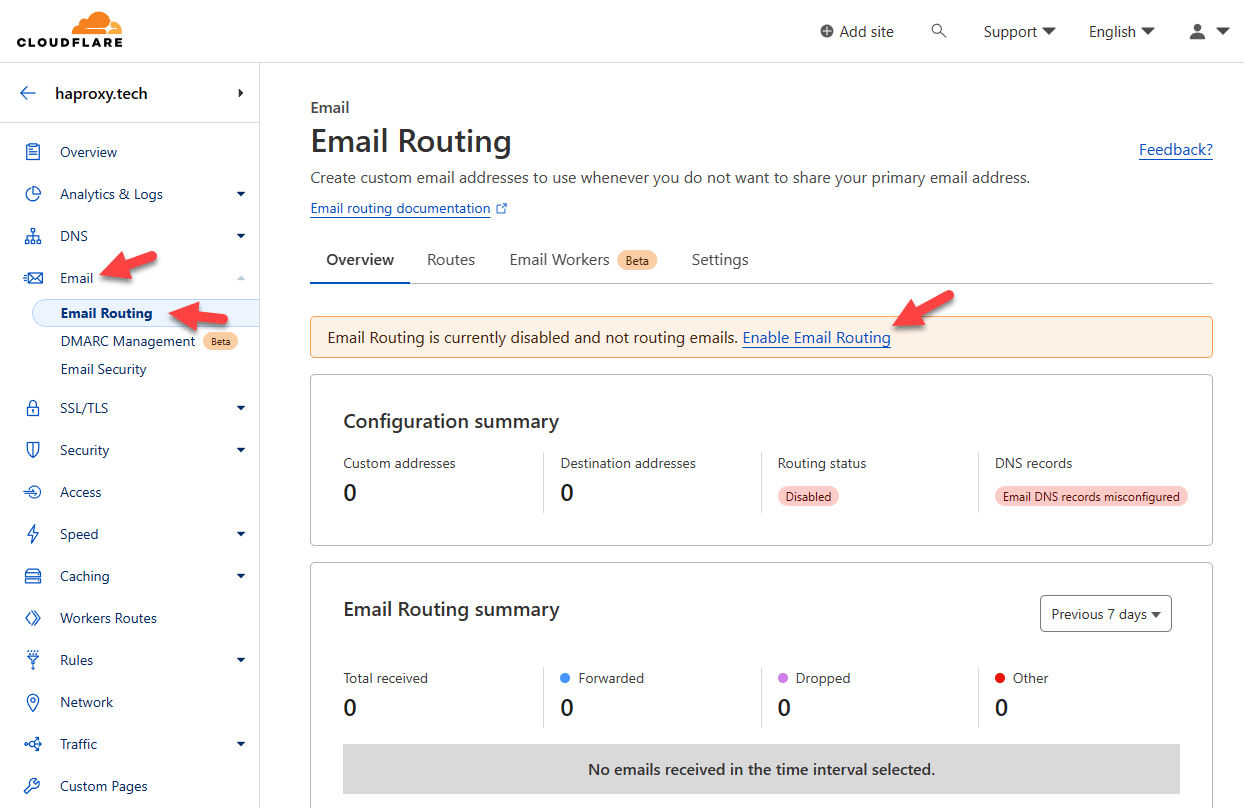Viewport: 1244px width, 808px height.
Task: Open Email routing documentation link
Action: (x=400, y=209)
